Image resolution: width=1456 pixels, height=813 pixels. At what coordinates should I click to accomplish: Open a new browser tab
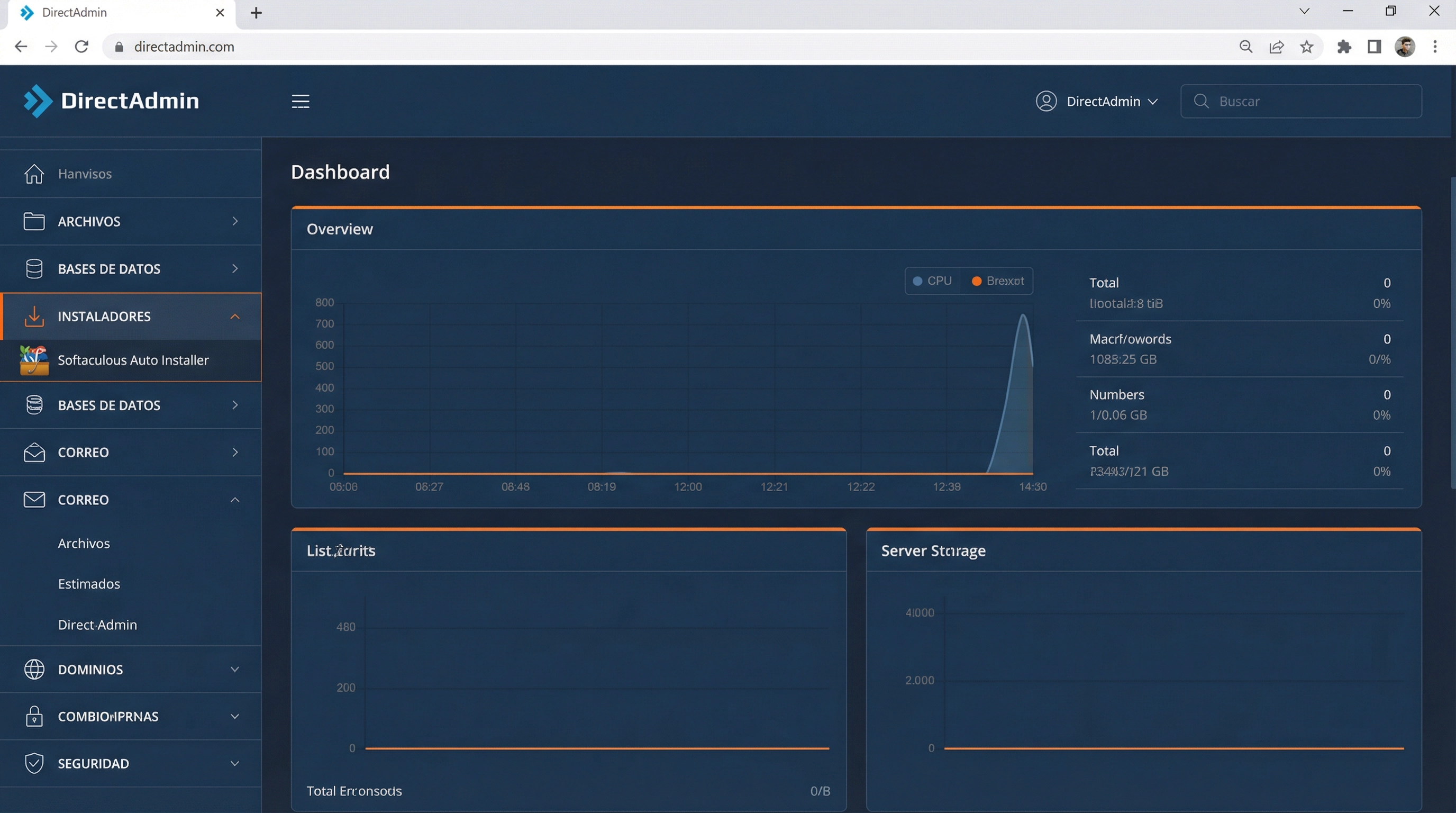click(256, 13)
